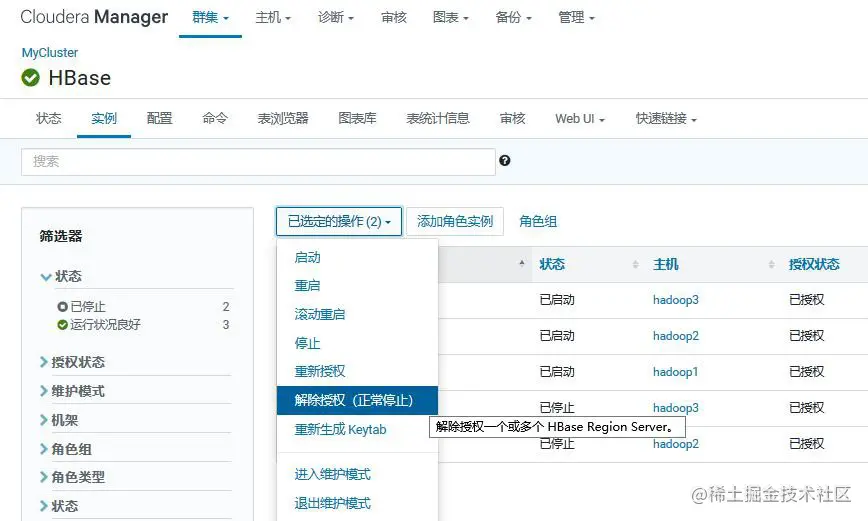Open the 管理 dropdown menu
Viewport: 868px width, 521px height.
coord(576,18)
